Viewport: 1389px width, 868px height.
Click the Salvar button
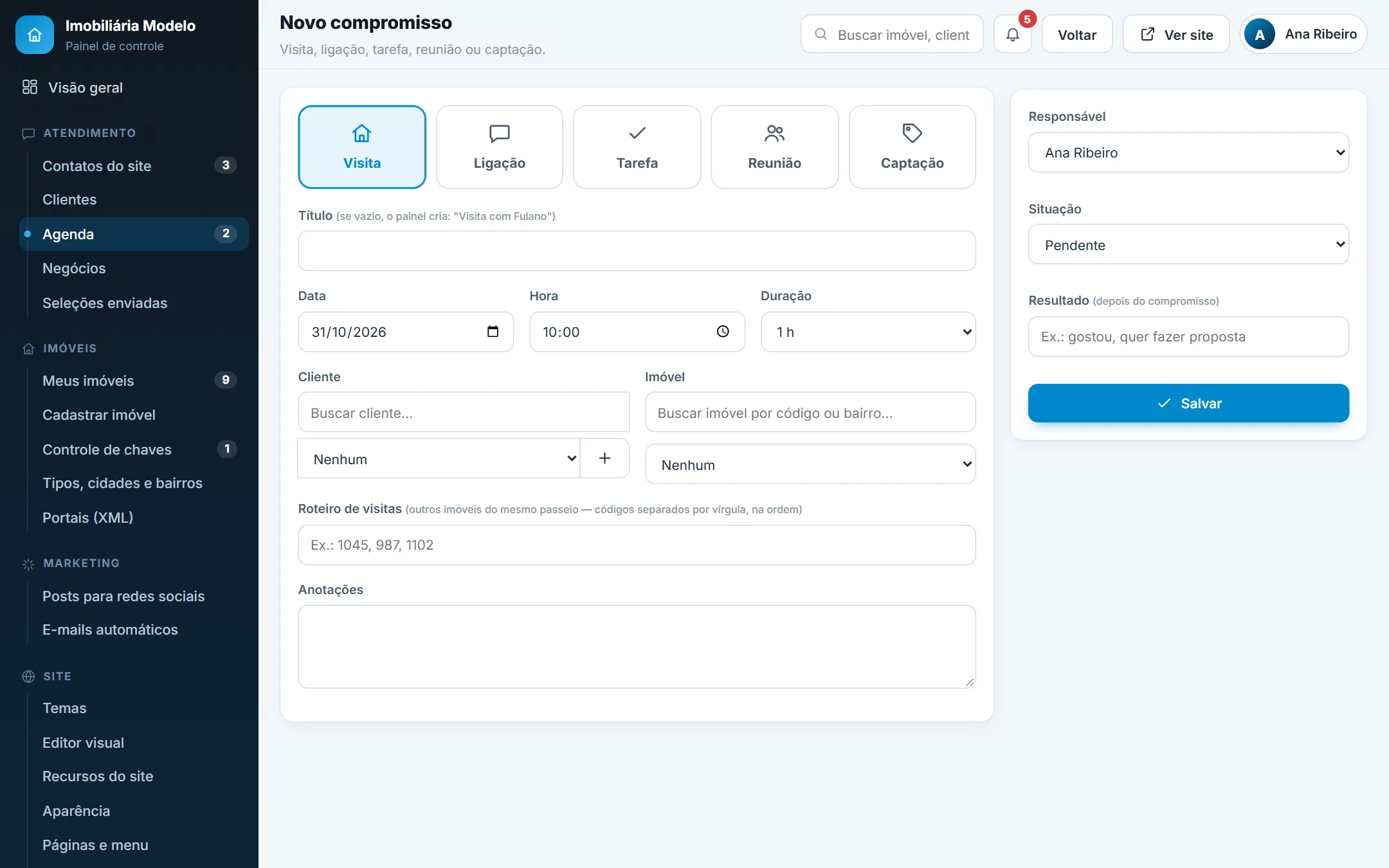pyautogui.click(x=1188, y=403)
